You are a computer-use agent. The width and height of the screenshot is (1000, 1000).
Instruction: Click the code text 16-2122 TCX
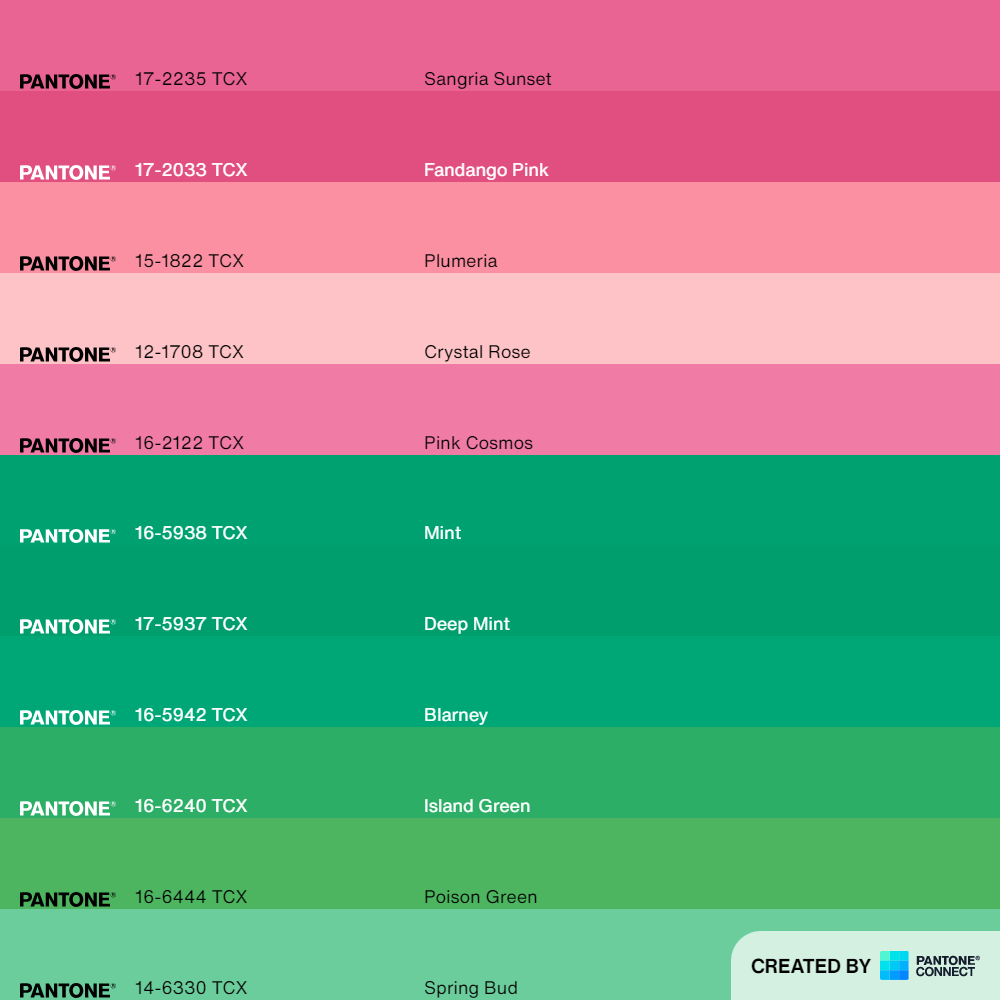point(189,443)
